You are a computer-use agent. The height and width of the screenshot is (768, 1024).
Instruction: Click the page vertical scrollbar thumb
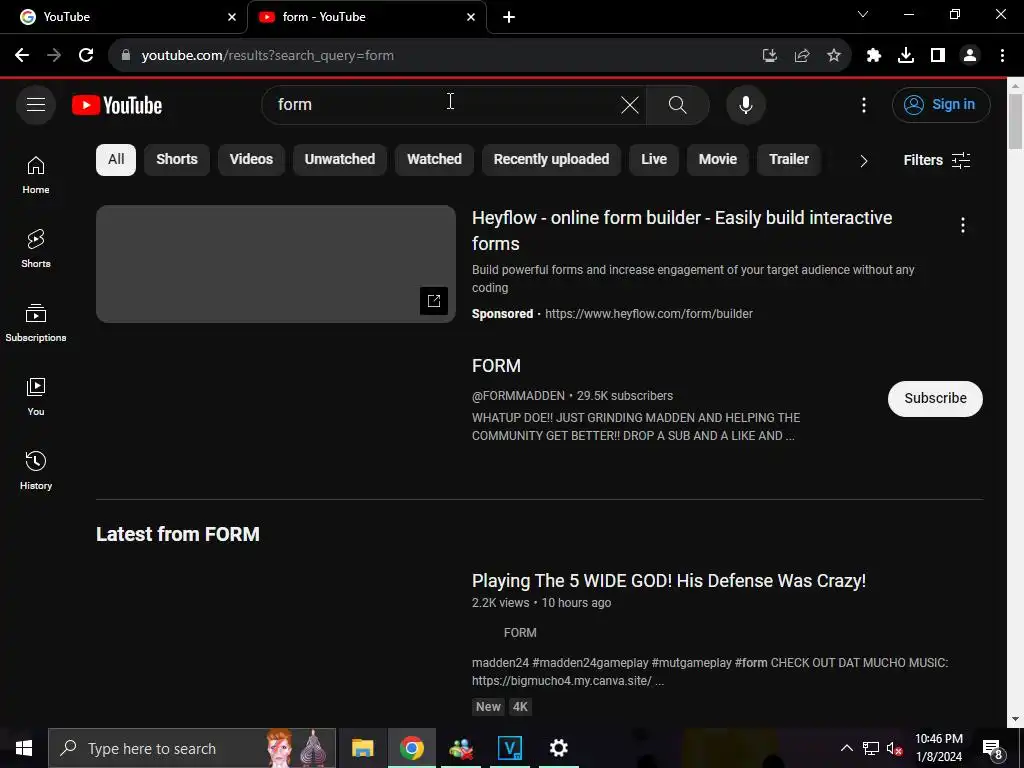(1016, 121)
